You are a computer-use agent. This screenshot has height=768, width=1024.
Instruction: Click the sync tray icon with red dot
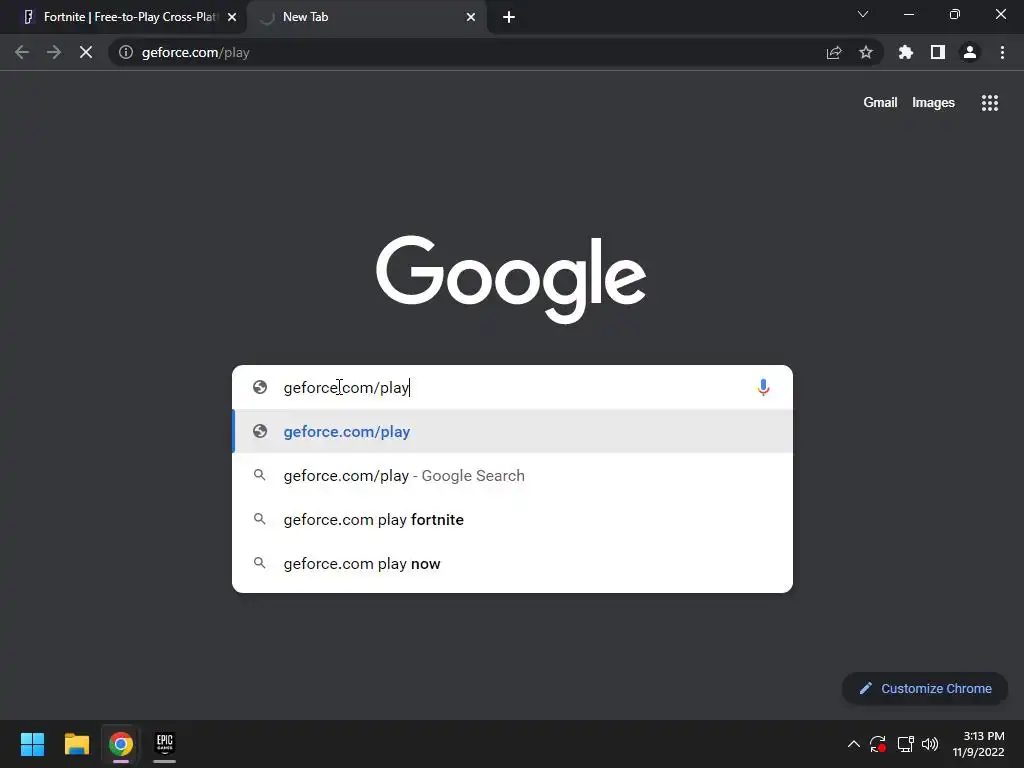point(878,744)
